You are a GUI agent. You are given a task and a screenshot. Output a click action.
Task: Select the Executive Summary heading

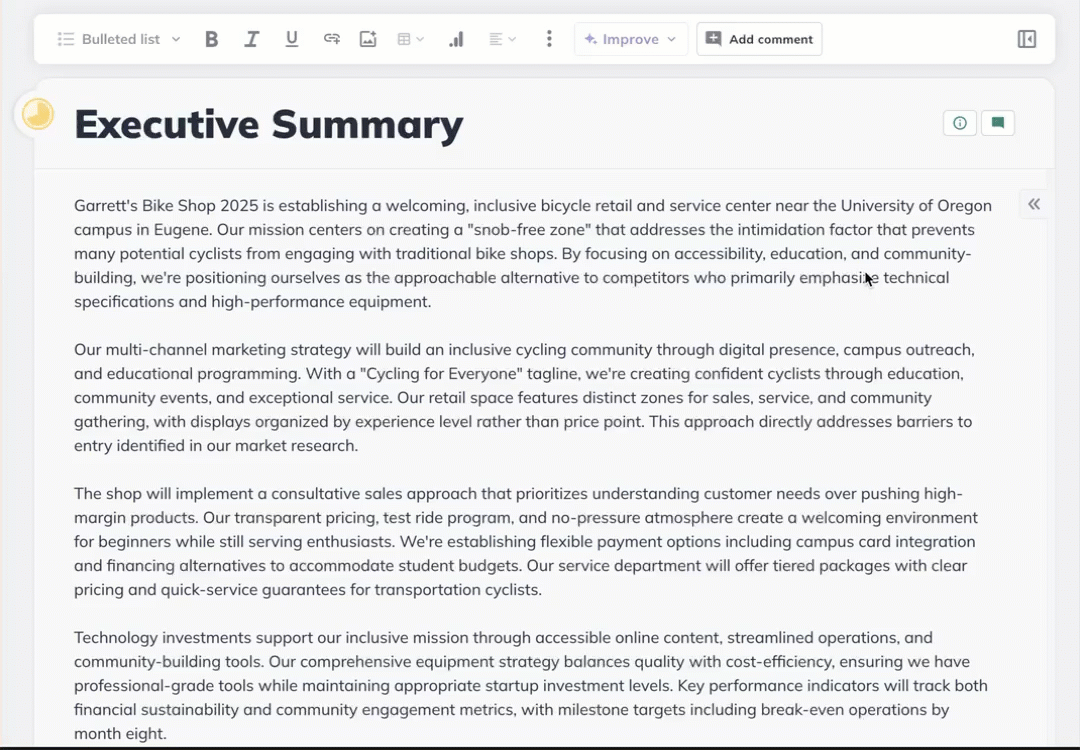pos(268,123)
